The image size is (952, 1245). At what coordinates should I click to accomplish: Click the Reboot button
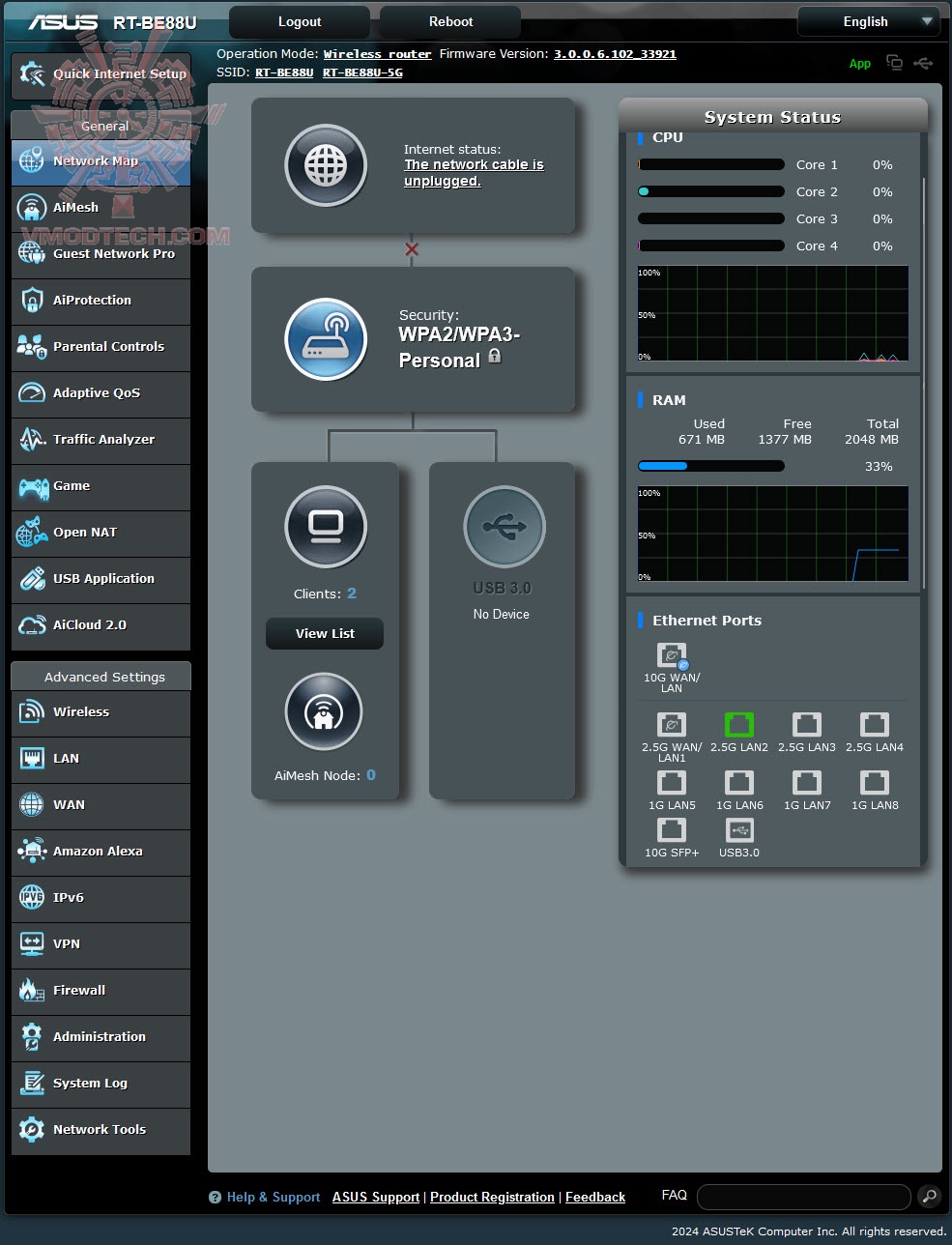(450, 21)
